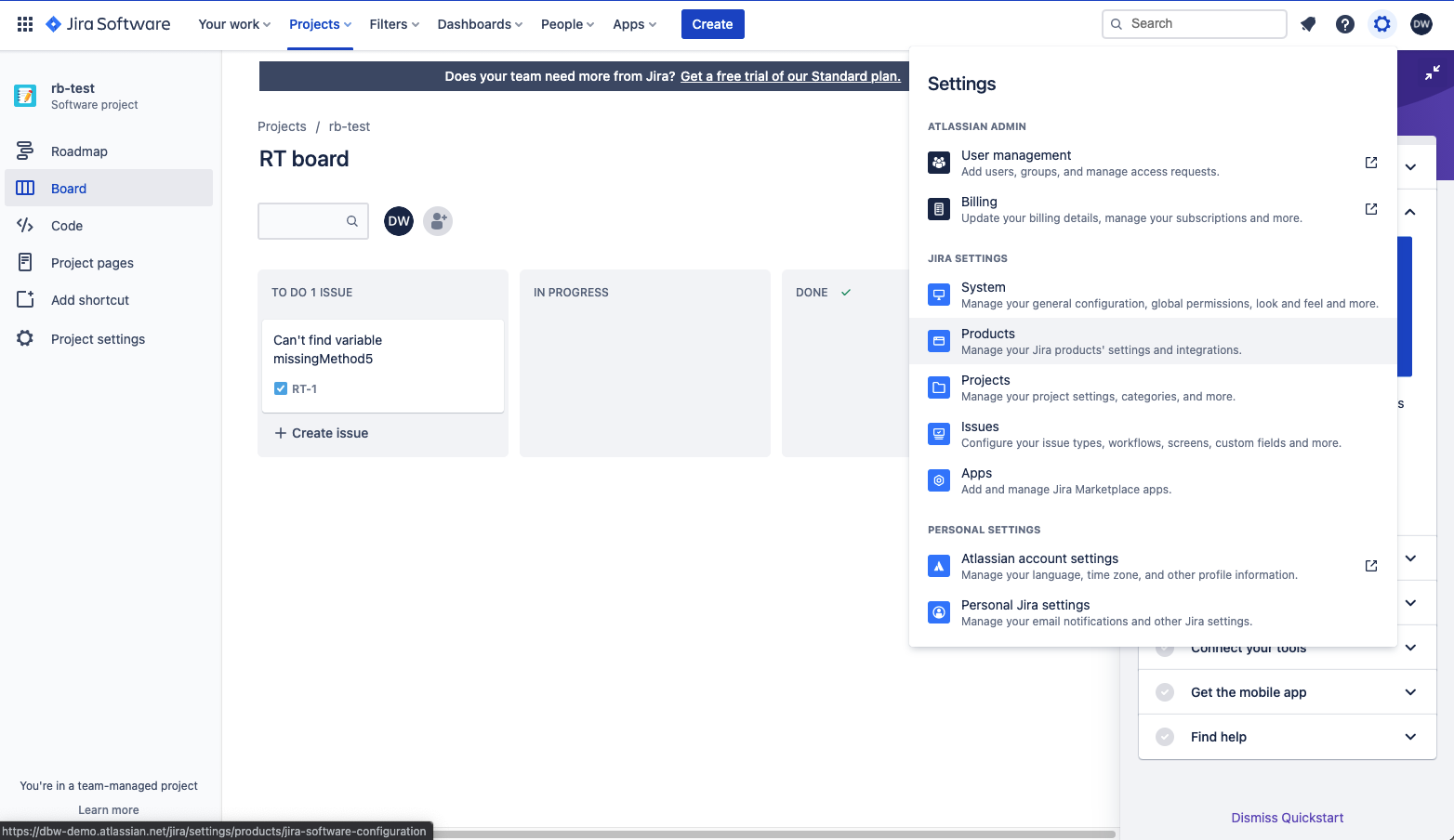Click the Code sidebar icon

coord(25,226)
